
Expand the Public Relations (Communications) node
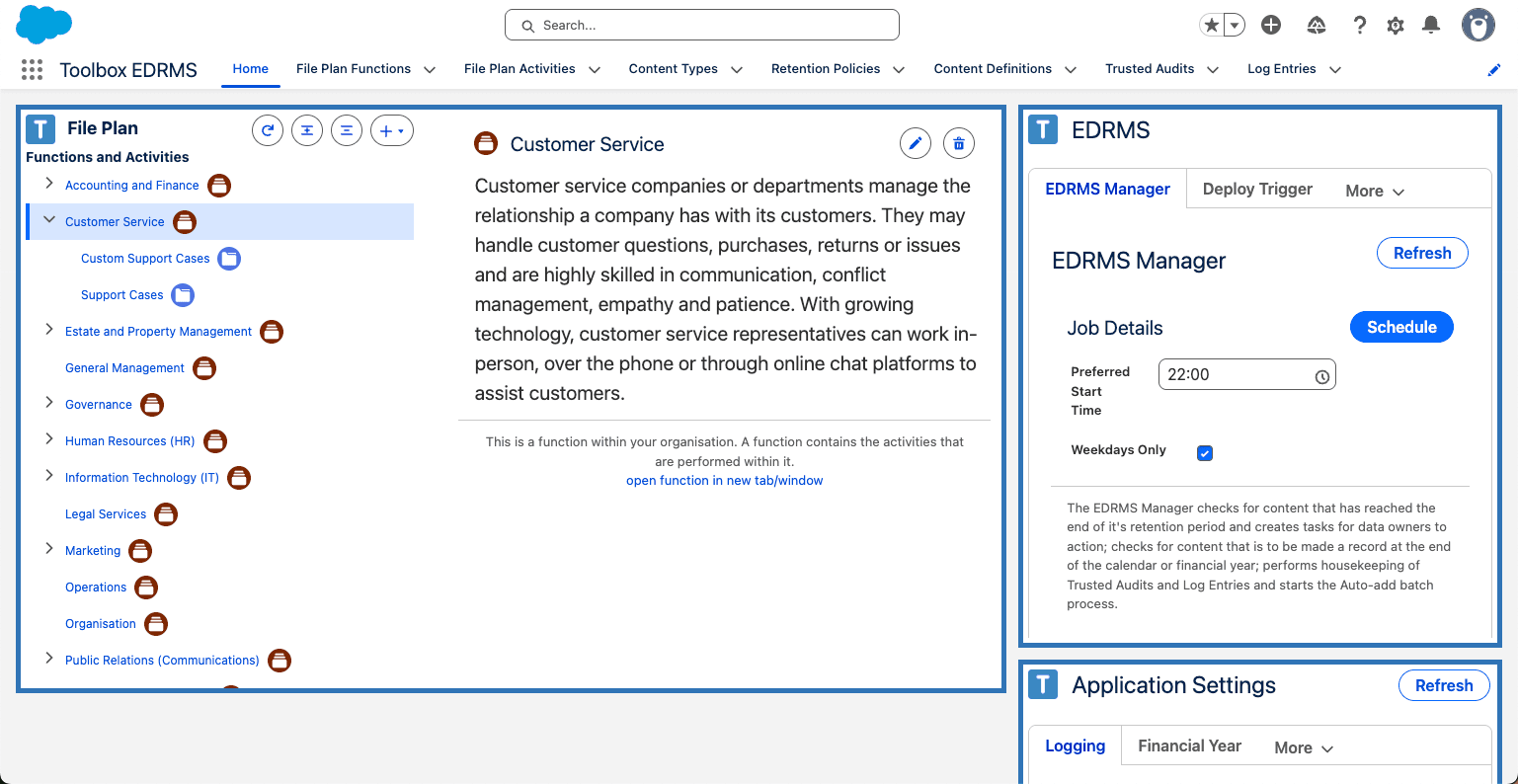coord(49,659)
